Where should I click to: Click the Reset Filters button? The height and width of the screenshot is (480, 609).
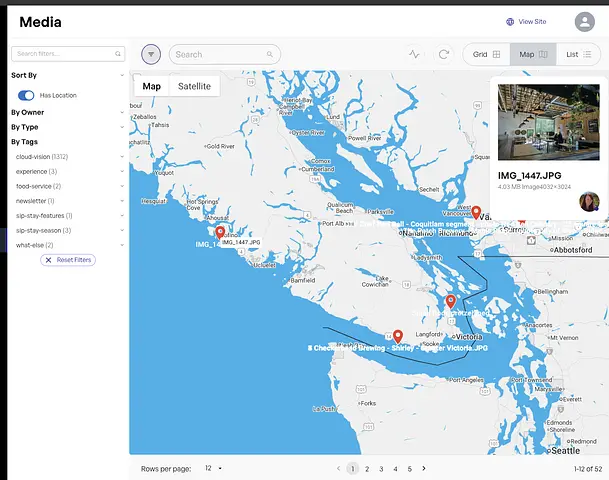pos(68,260)
